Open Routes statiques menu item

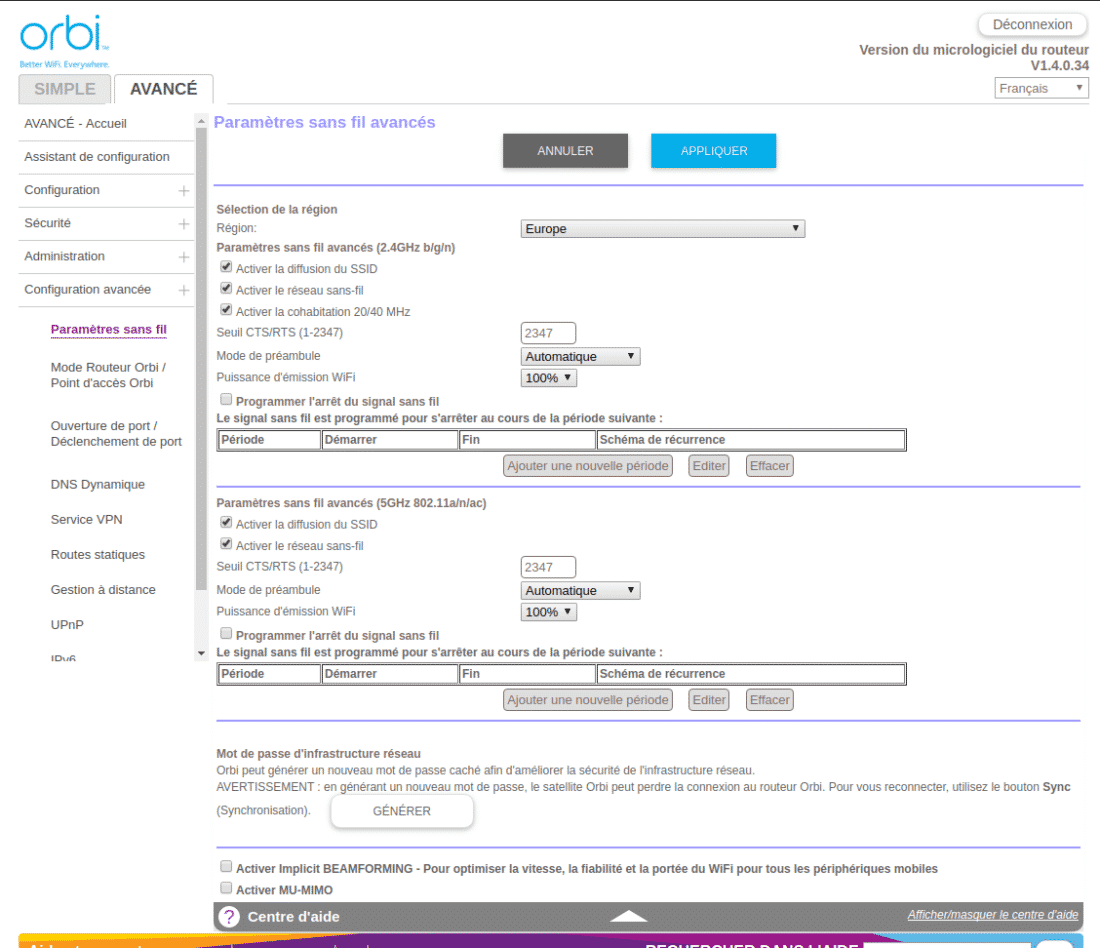point(98,554)
